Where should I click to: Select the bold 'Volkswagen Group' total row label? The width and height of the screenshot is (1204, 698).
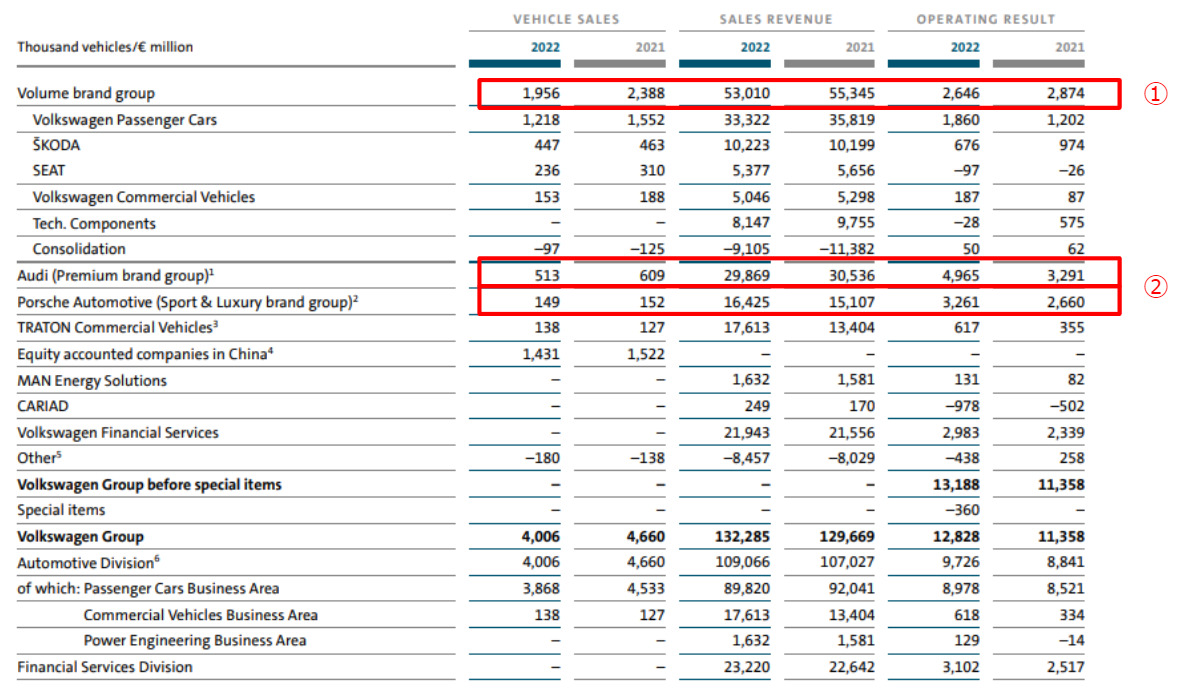click(x=80, y=537)
